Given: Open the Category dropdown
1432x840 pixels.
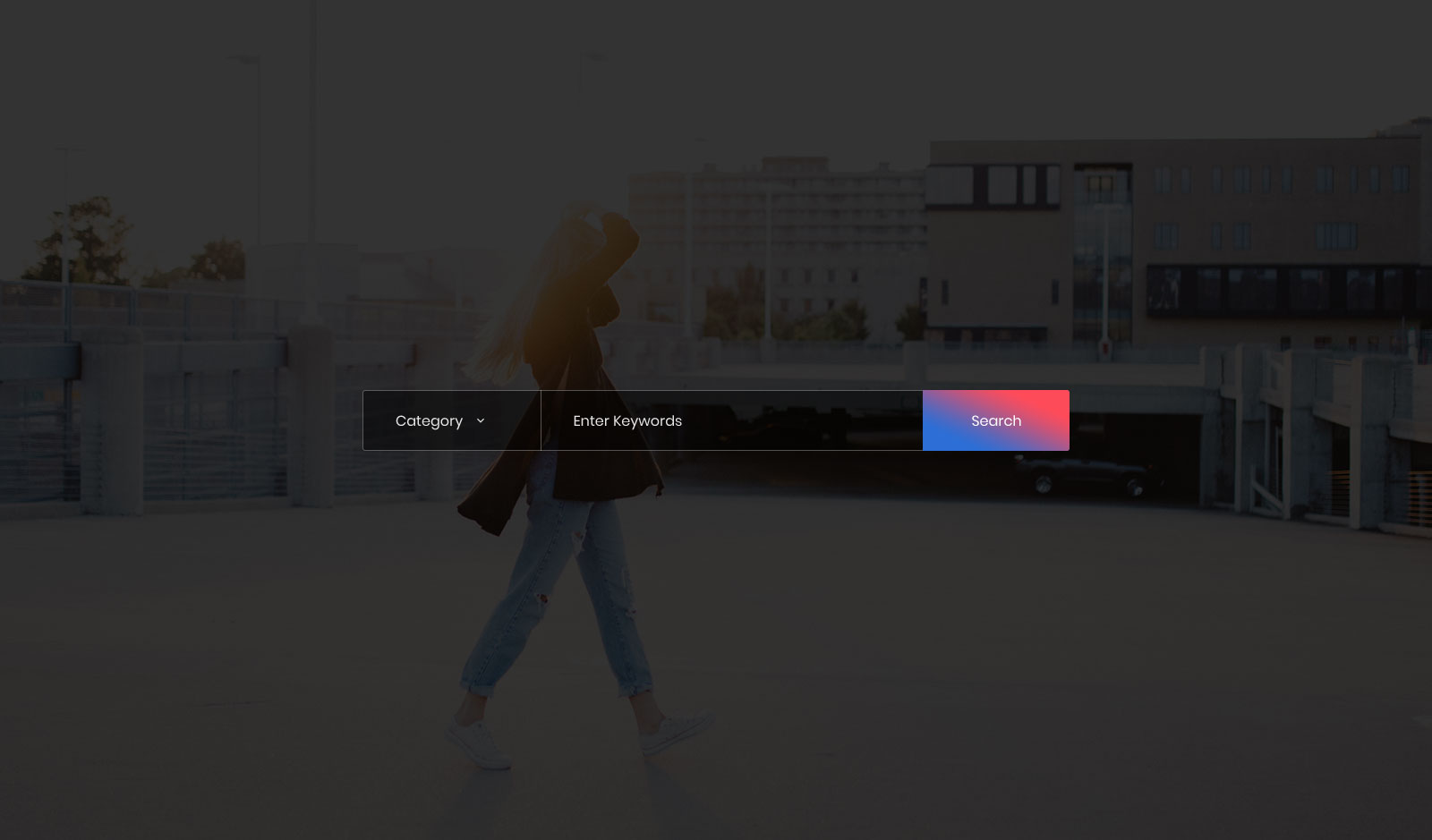Looking at the screenshot, I should point(452,420).
